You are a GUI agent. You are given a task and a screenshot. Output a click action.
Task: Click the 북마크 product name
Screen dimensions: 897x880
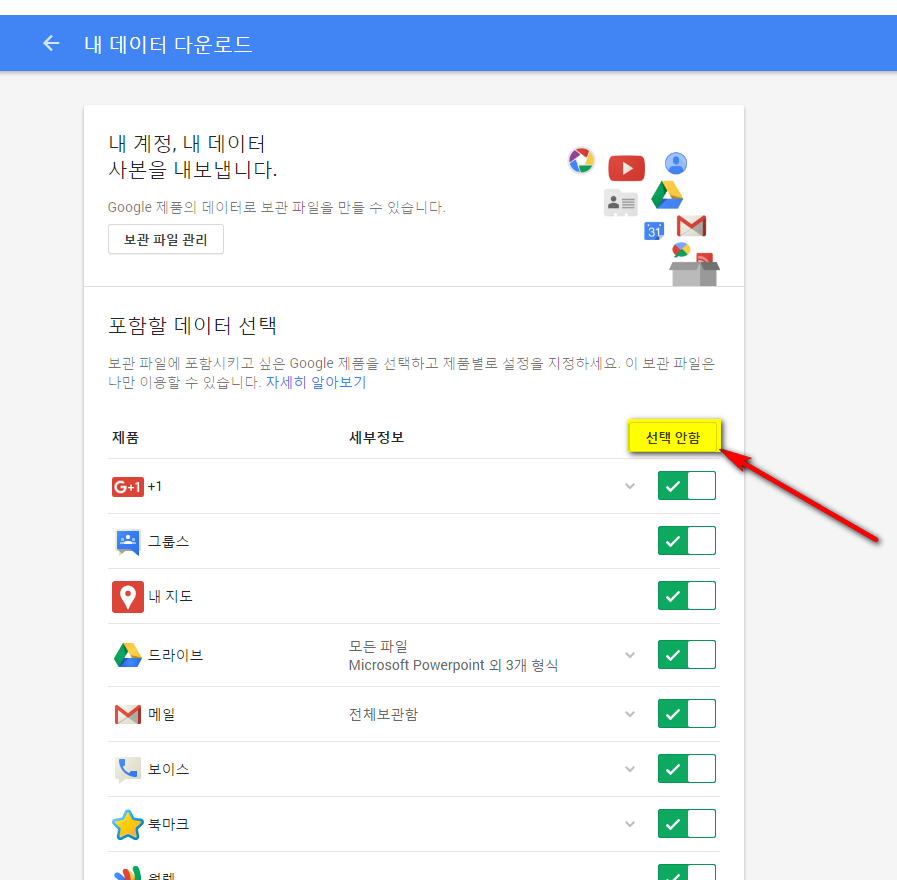tap(168, 824)
